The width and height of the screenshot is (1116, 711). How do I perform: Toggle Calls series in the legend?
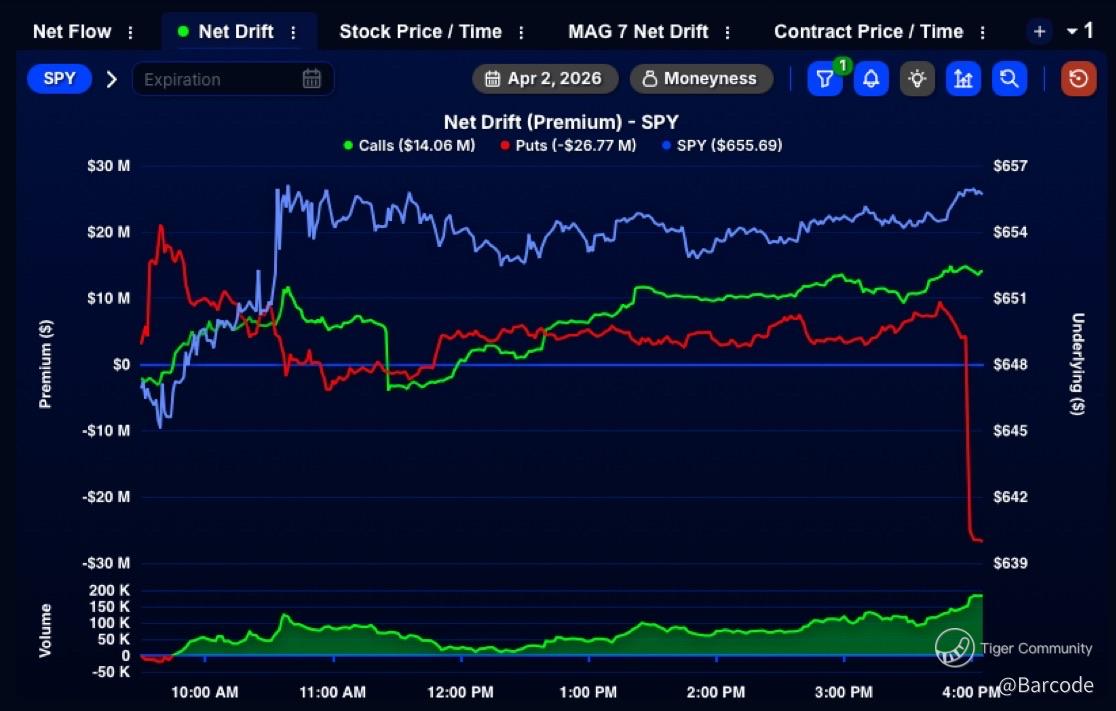coord(409,145)
